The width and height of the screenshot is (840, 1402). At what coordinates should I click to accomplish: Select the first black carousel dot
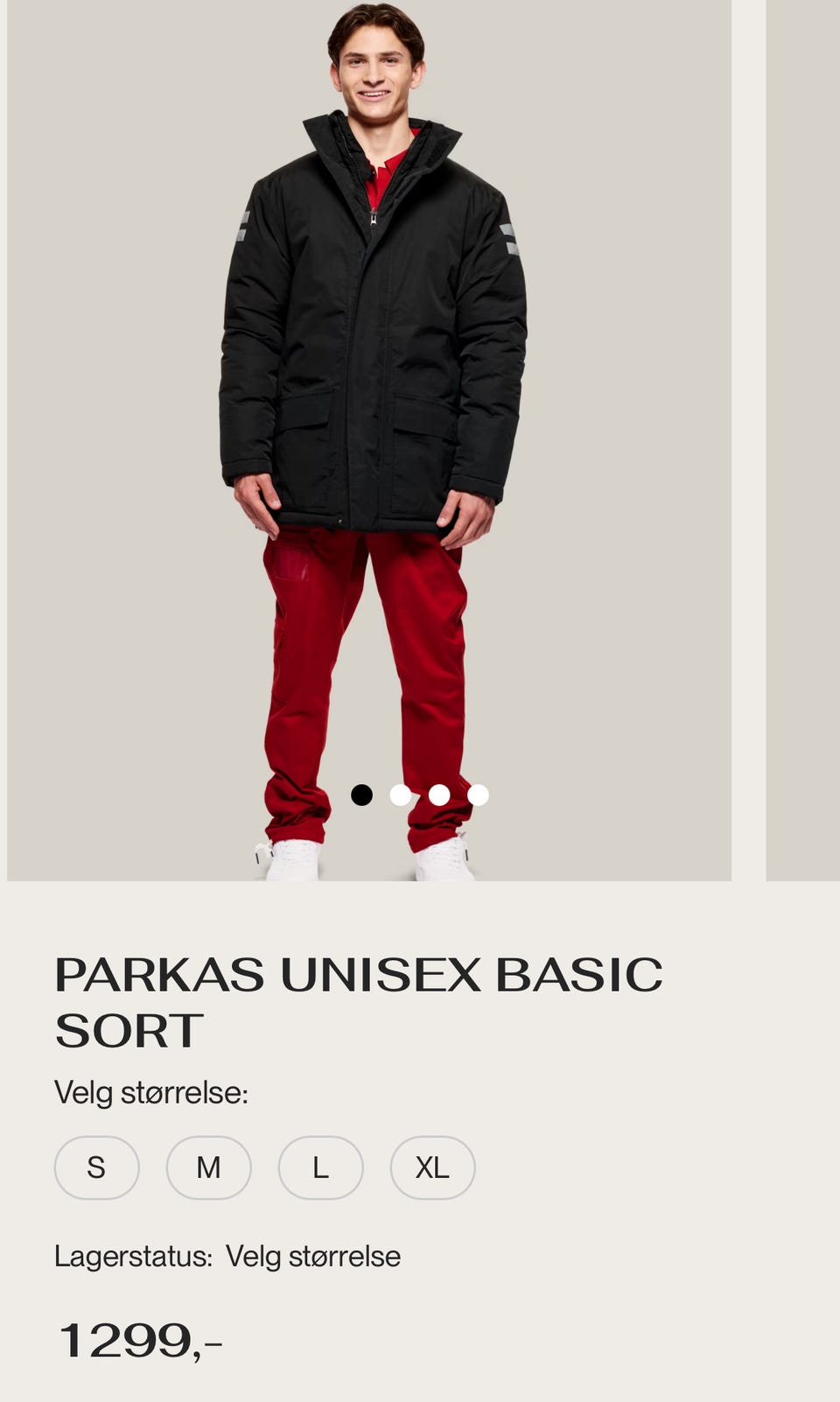point(361,795)
